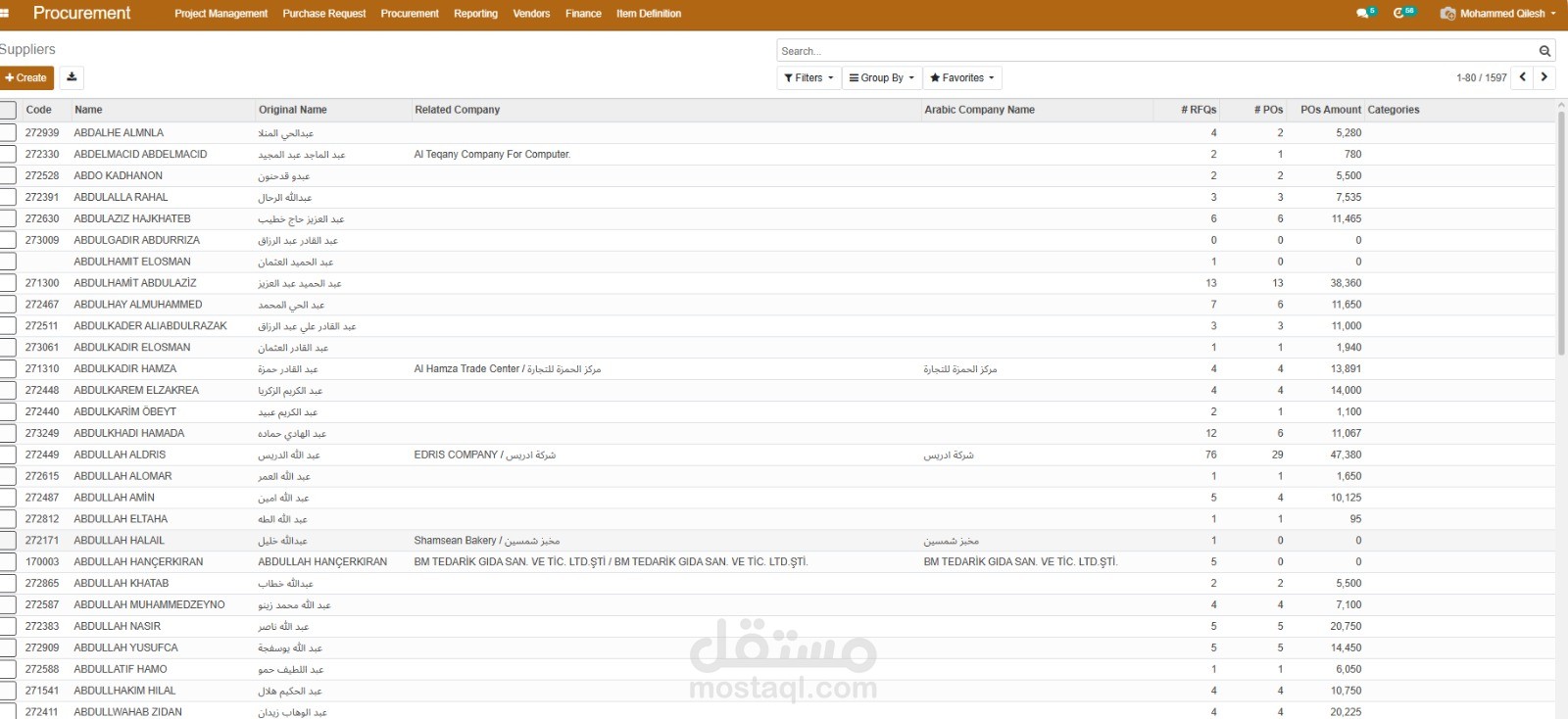This screenshot has height=719, width=1568.
Task: Open the apps grid menu icon
Action: (4, 13)
